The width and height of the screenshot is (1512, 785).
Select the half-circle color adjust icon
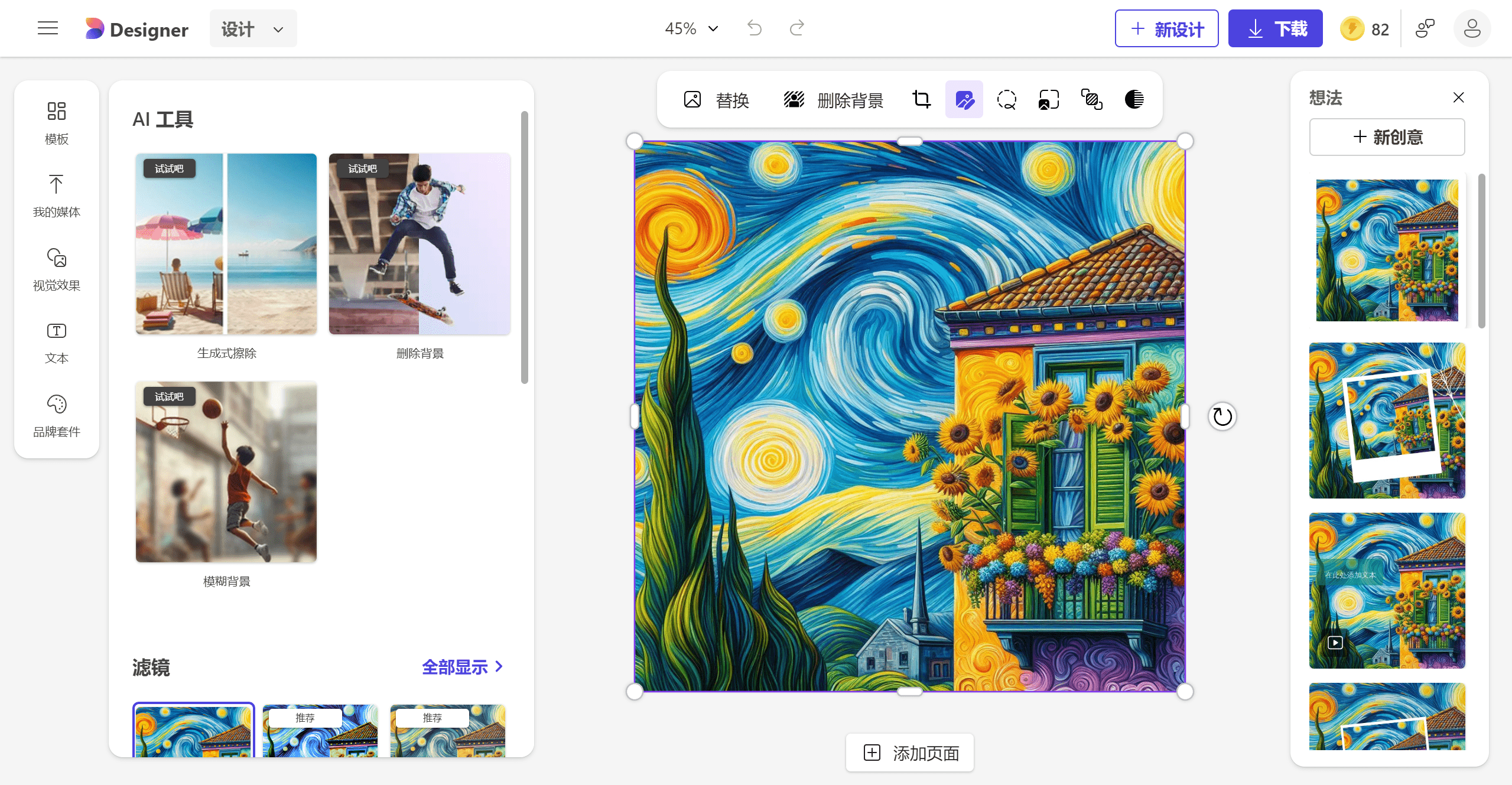point(1134,99)
